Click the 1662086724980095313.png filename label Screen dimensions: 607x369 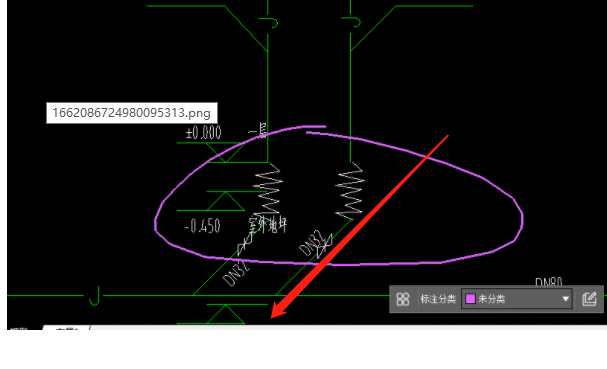click(x=132, y=113)
